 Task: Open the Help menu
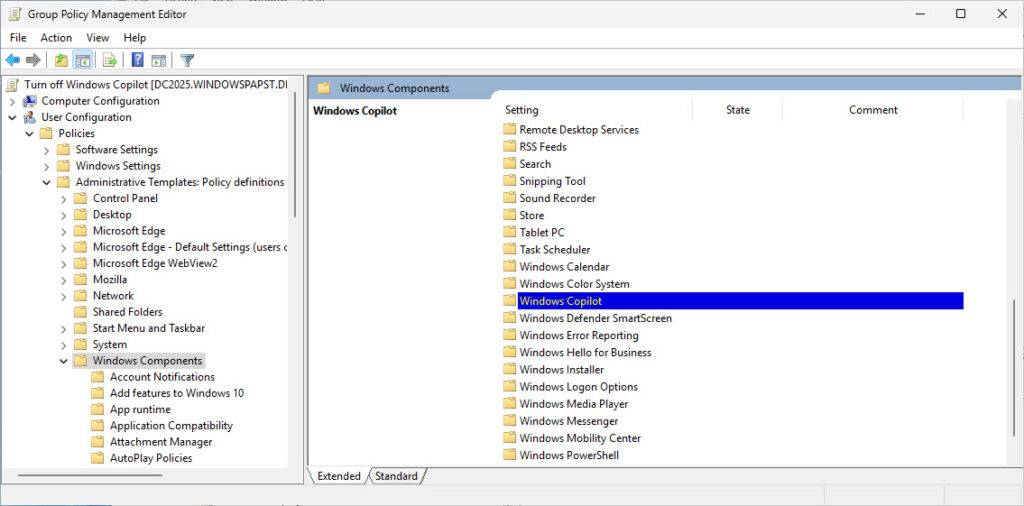pos(135,38)
